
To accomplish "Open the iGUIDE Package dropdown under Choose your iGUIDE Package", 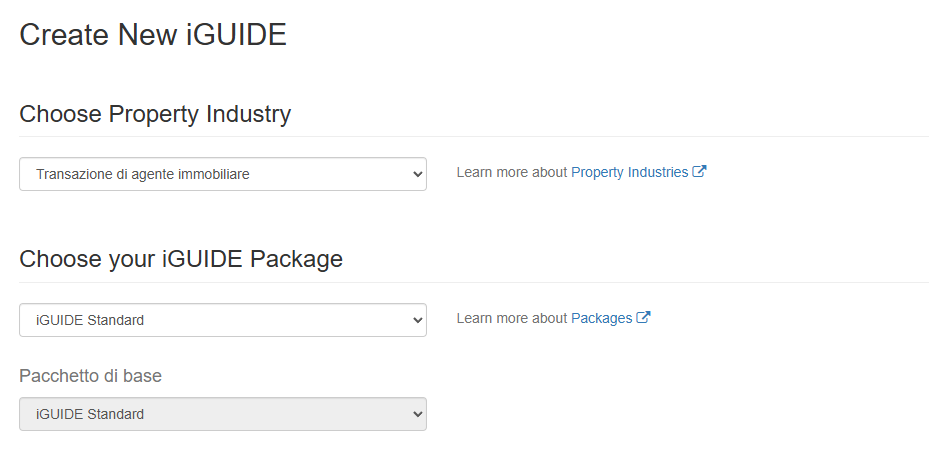I will (223, 320).
